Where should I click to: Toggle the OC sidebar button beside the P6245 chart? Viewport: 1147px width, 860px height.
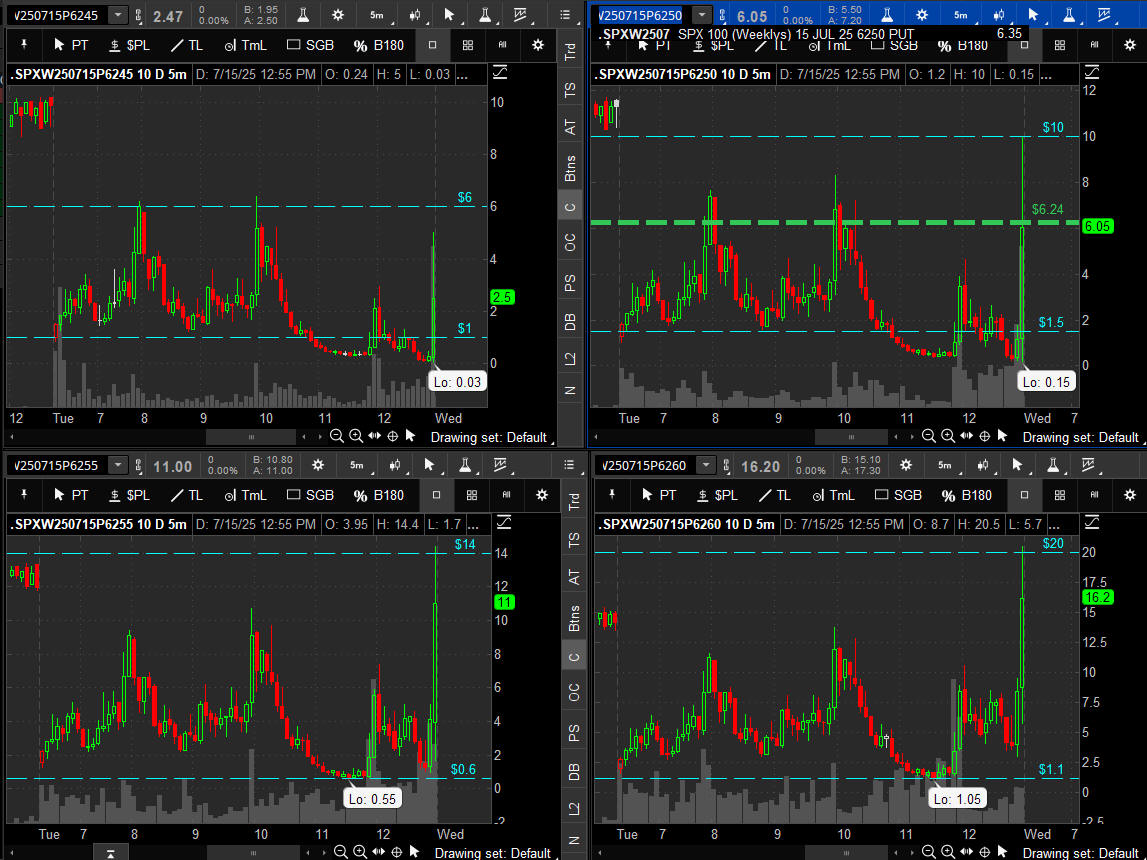(570, 241)
